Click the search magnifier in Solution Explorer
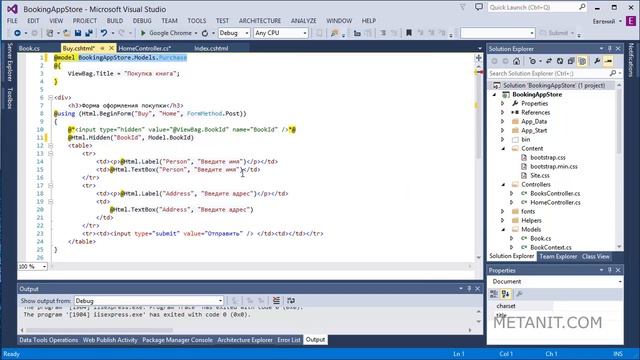Viewport: 640px width, 360px height. point(613,73)
